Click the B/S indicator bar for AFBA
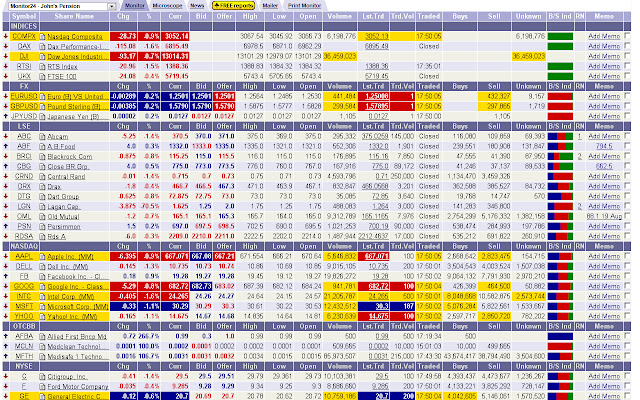This screenshot has width=640, height=400. click(x=560, y=336)
